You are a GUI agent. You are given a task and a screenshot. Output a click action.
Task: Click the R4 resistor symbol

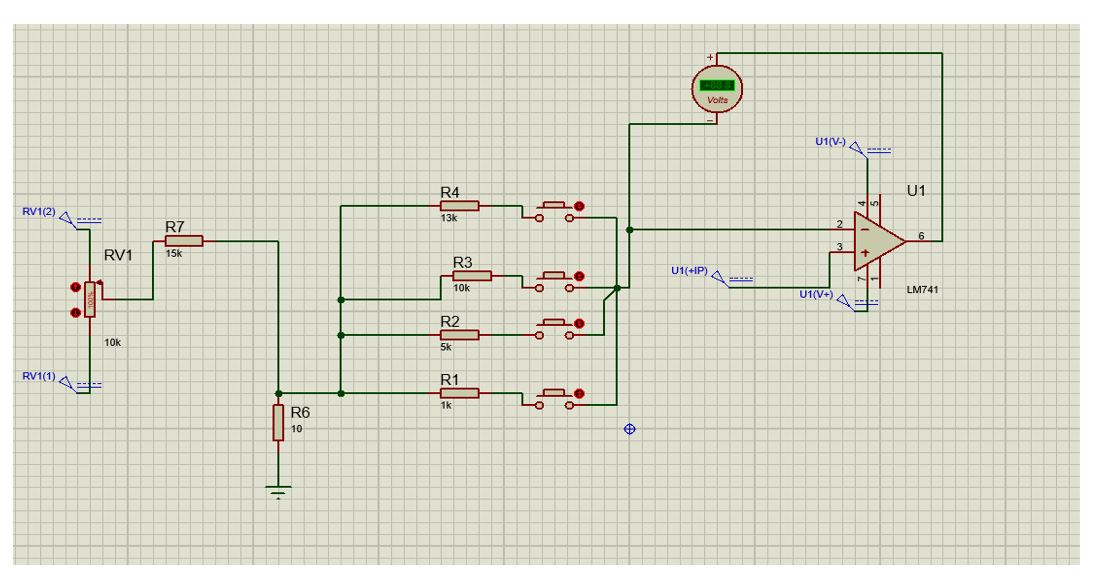[460, 206]
